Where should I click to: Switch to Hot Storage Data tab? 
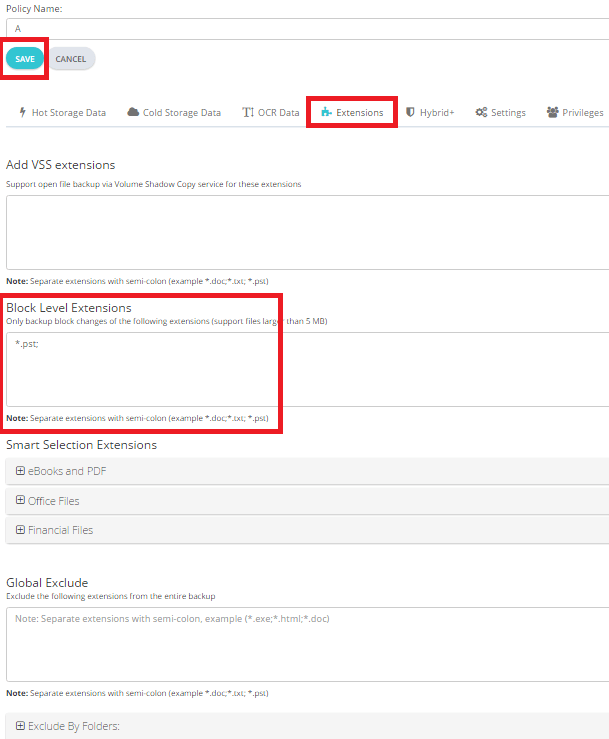tap(62, 113)
